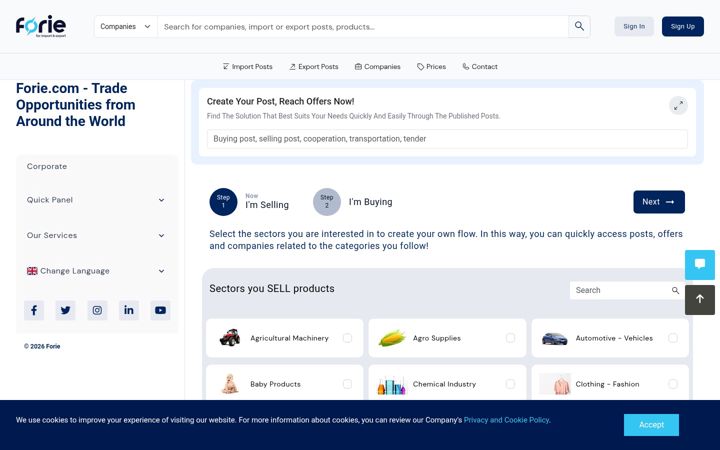Viewport: 720px width, 450px height.
Task: Accept the cookies notice
Action: pyautogui.click(x=651, y=425)
